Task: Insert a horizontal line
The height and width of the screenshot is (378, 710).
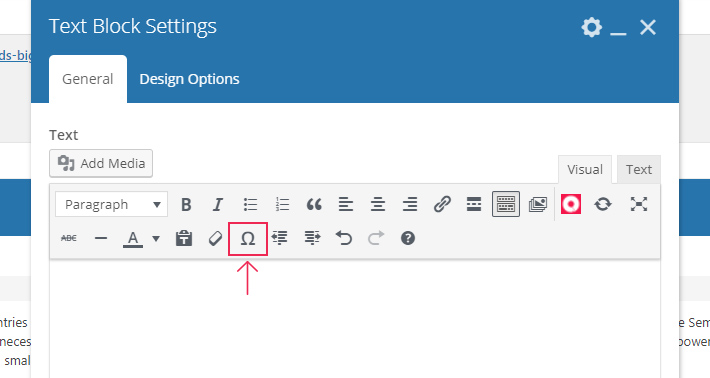Action: [x=101, y=238]
